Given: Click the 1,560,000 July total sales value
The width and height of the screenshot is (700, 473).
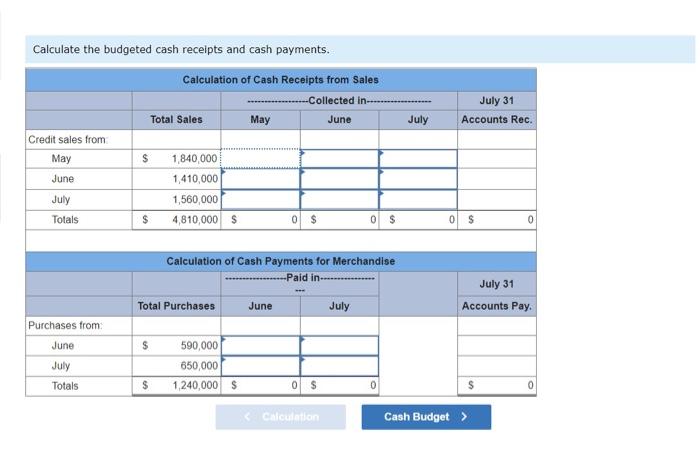Looking at the screenshot, I should [195, 199].
